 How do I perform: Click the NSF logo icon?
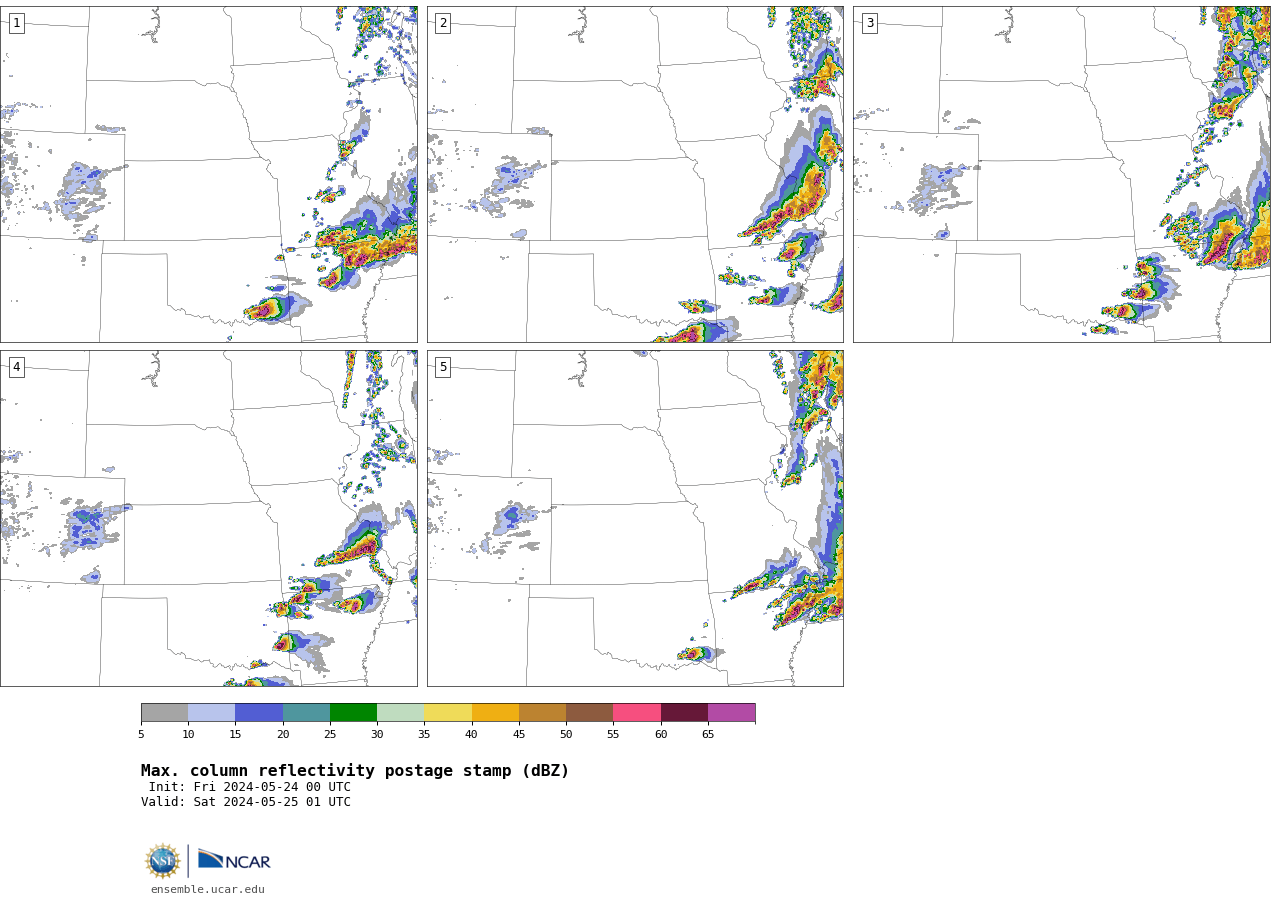(163, 861)
